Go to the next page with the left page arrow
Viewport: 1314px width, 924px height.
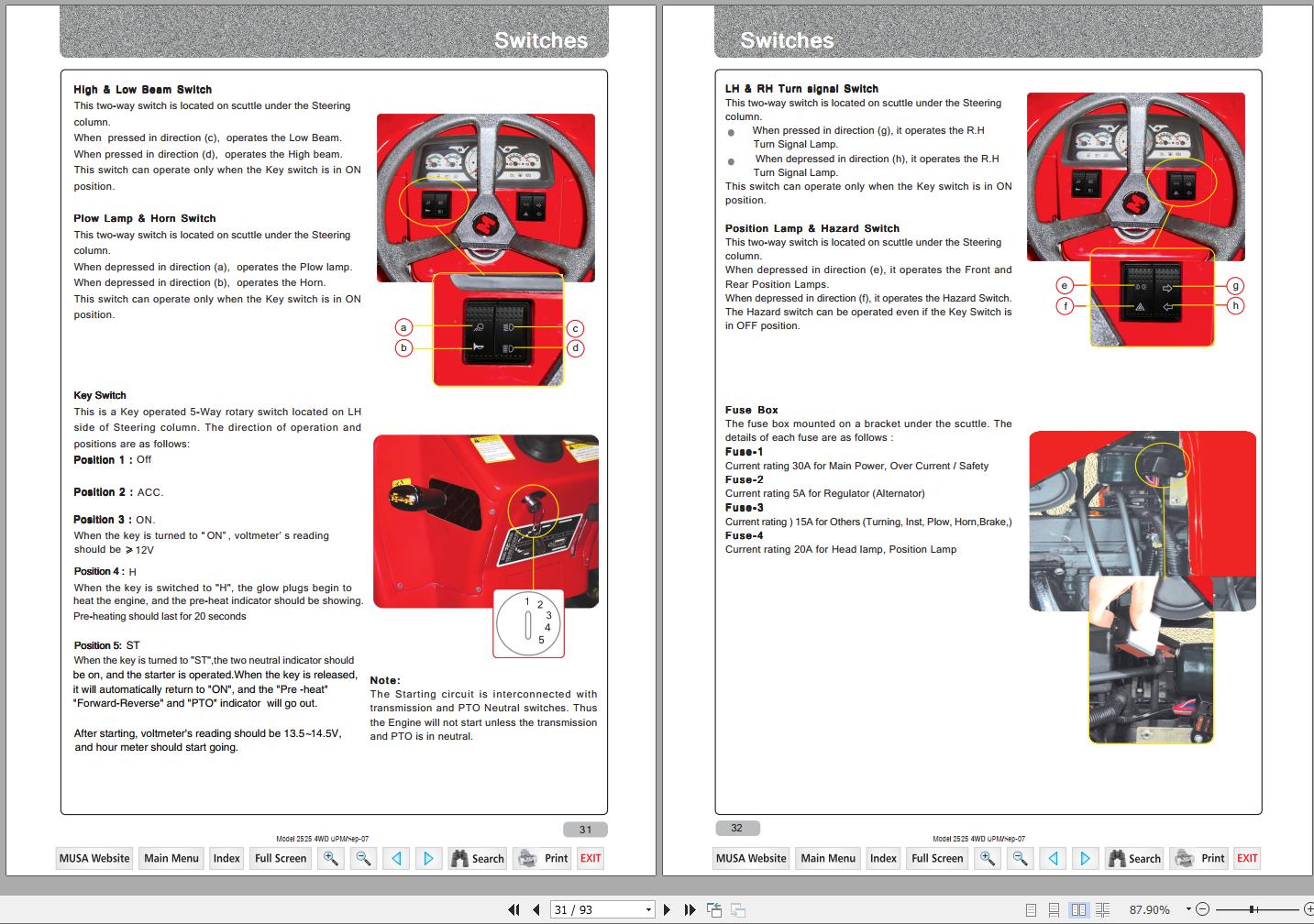428,858
